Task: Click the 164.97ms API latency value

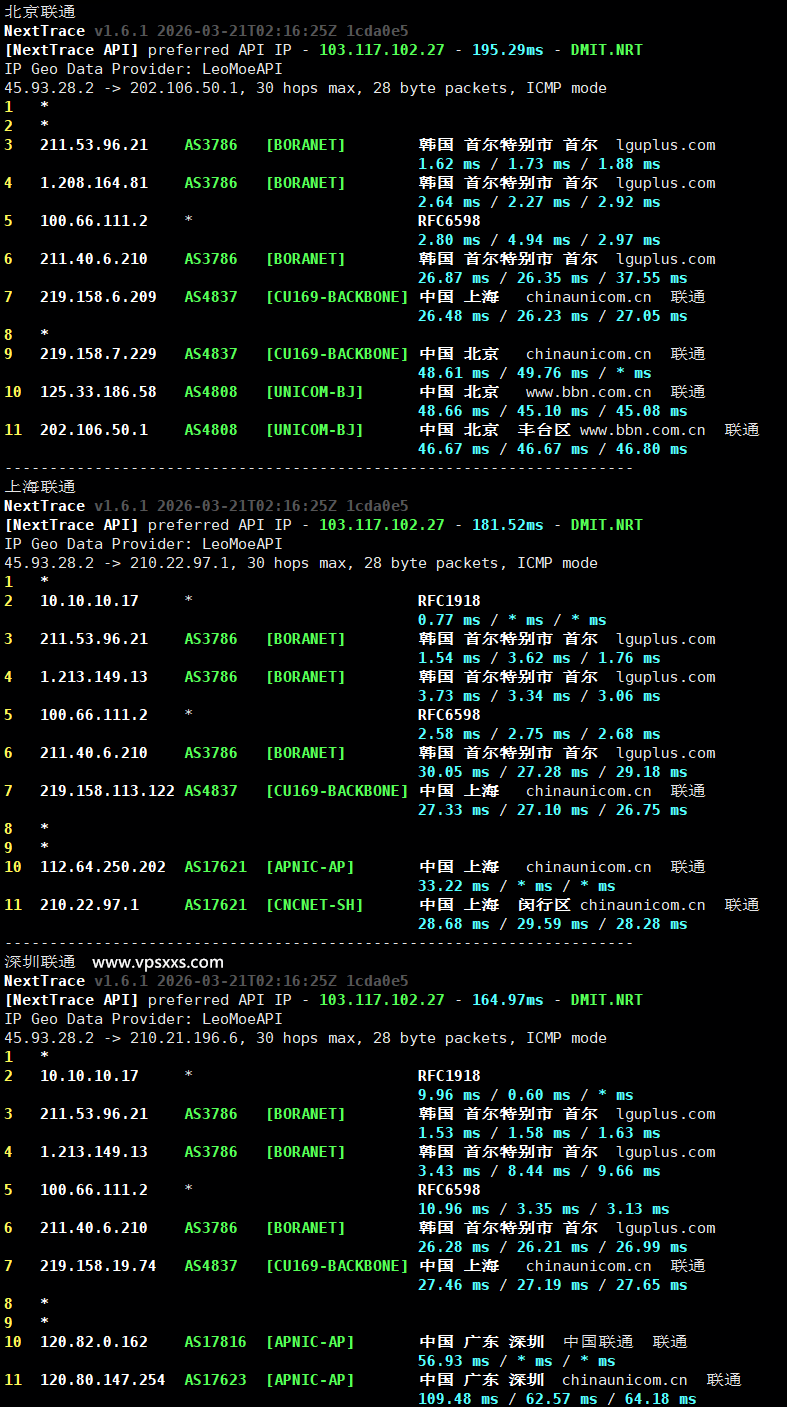Action: click(x=508, y=1000)
